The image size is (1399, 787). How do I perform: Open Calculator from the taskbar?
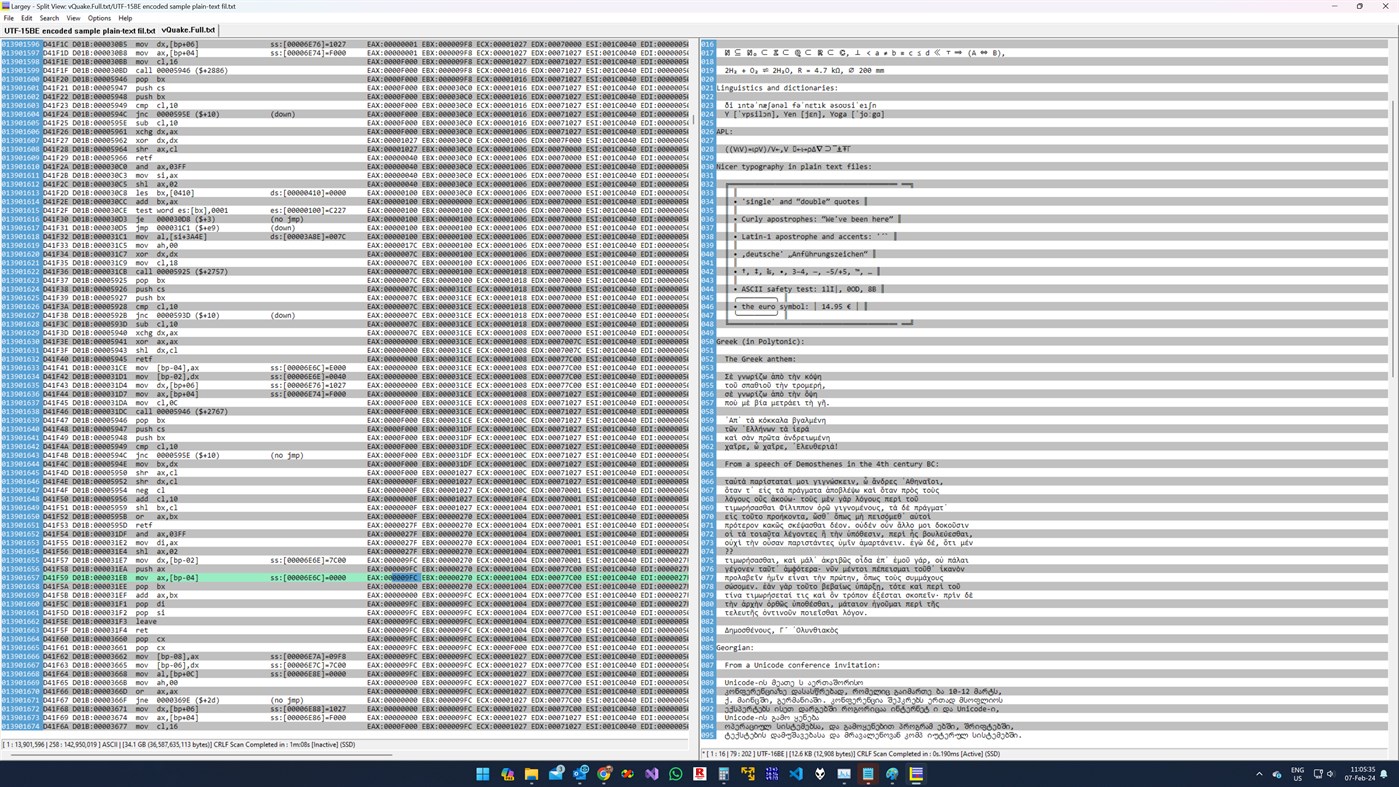tap(724, 773)
